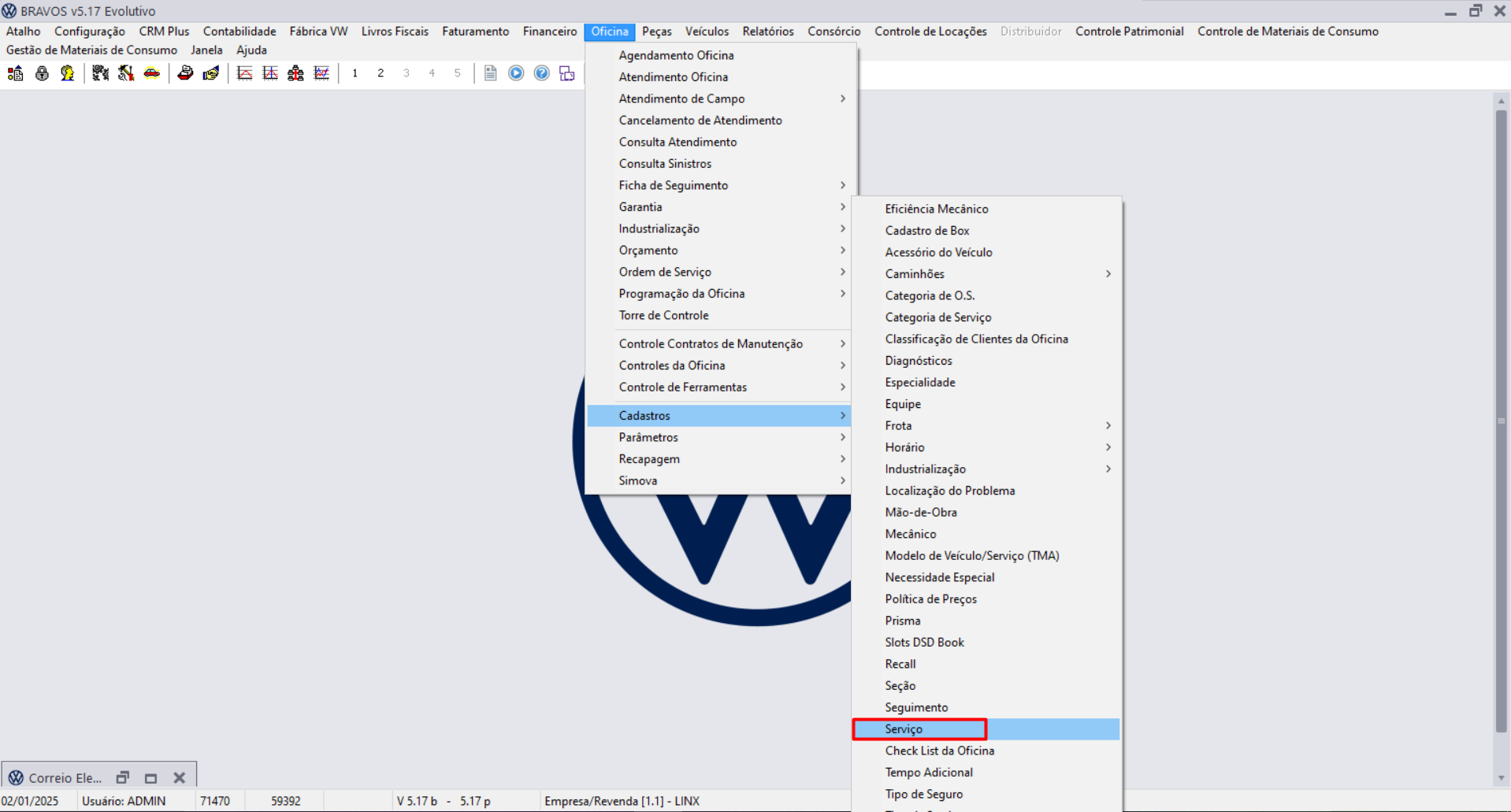Open the Relatórios menu

pos(768,32)
